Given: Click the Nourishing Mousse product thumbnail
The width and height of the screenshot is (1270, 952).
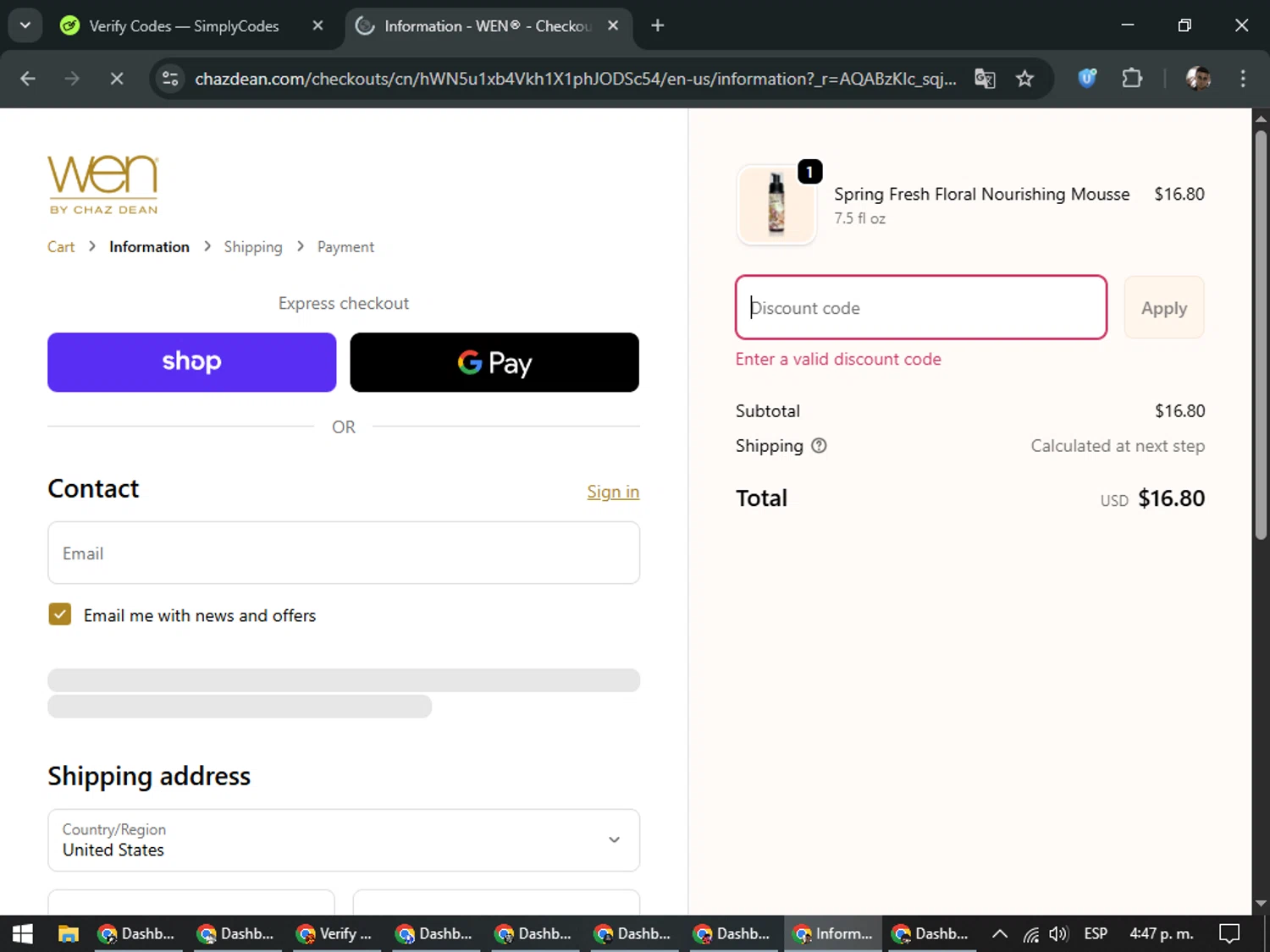Looking at the screenshot, I should [x=776, y=204].
